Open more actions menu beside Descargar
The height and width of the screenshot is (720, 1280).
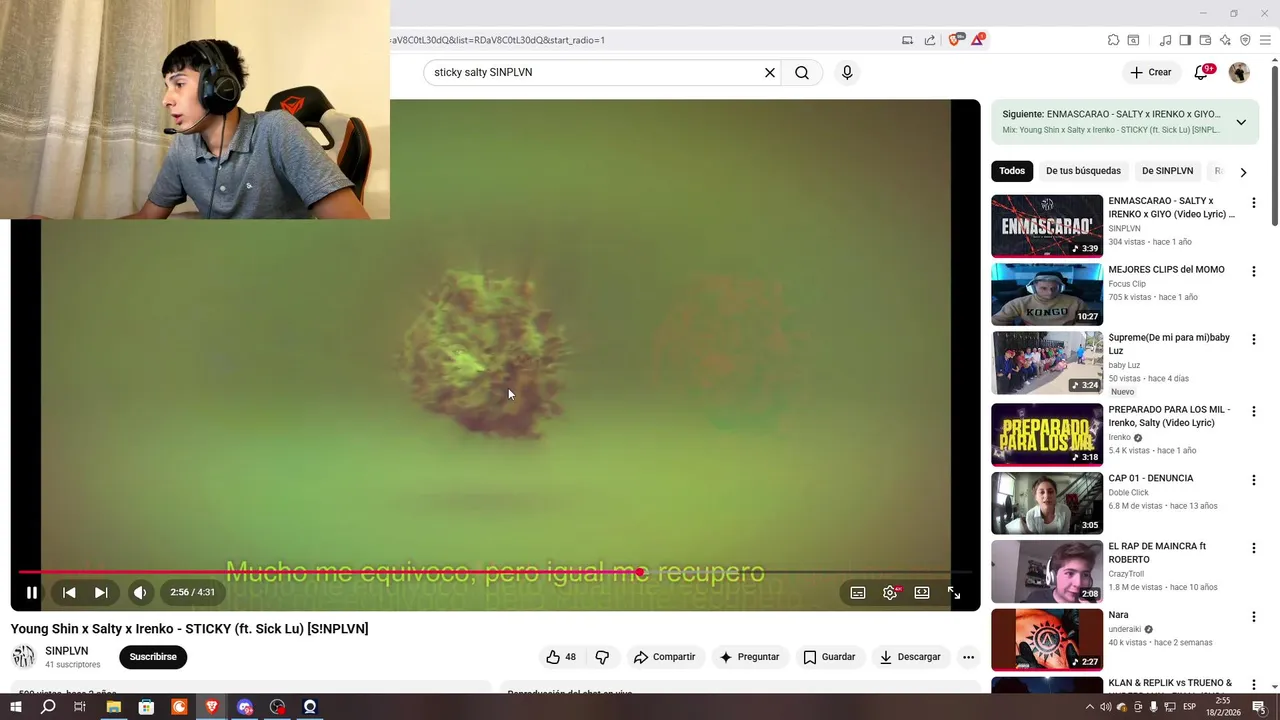click(968, 657)
